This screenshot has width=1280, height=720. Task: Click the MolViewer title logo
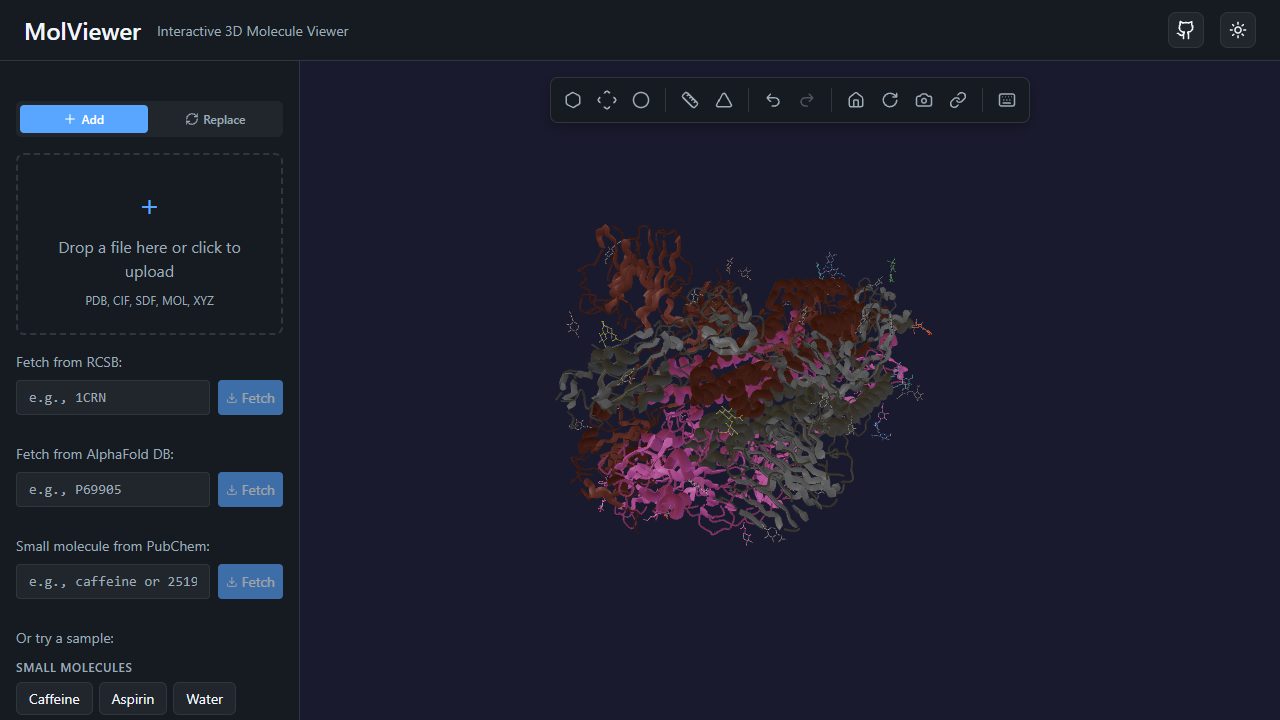83,31
